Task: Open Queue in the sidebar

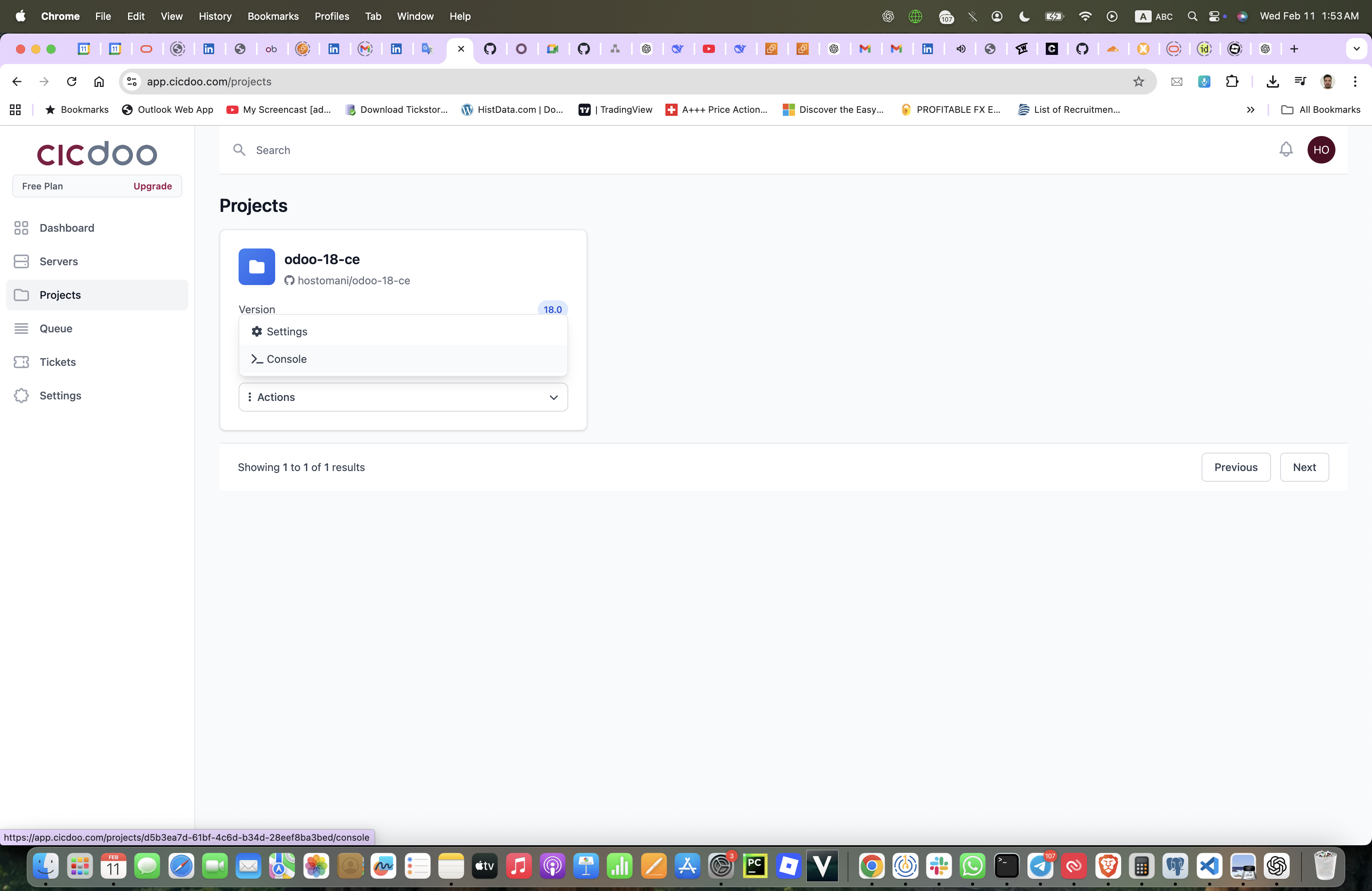Action: click(55, 329)
